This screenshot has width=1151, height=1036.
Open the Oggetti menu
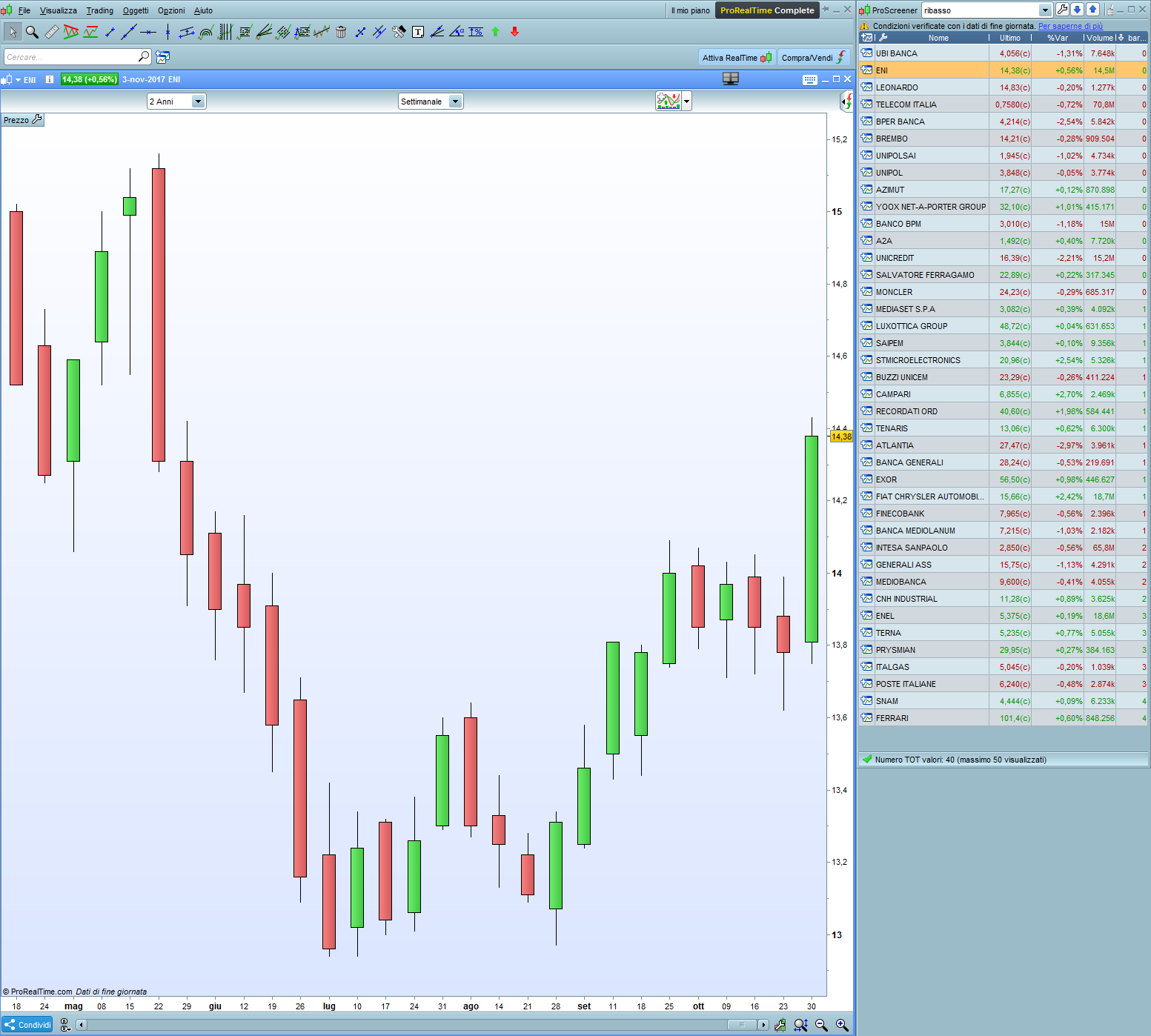[x=136, y=10]
